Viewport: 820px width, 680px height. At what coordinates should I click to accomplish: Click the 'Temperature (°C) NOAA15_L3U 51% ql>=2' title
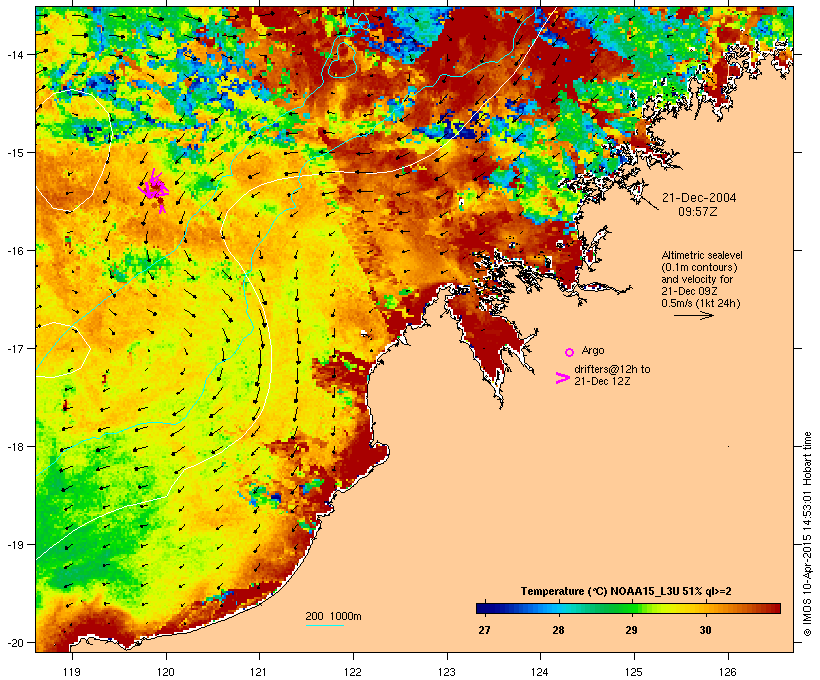626,591
